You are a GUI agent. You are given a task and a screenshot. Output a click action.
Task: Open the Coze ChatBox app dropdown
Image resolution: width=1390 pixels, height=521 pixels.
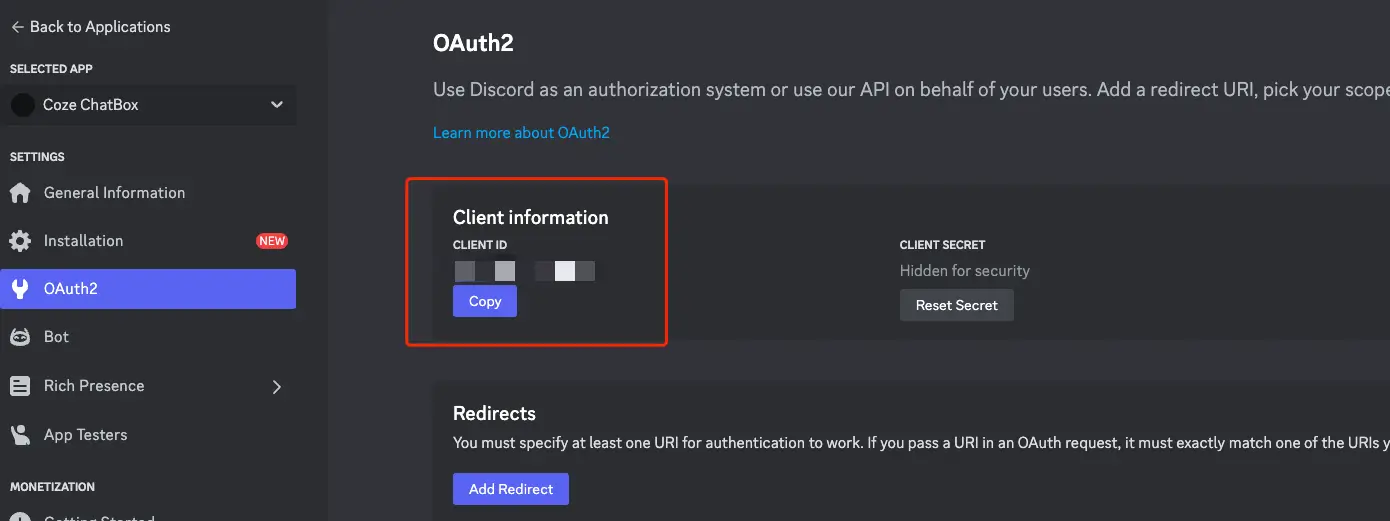[x=277, y=105]
